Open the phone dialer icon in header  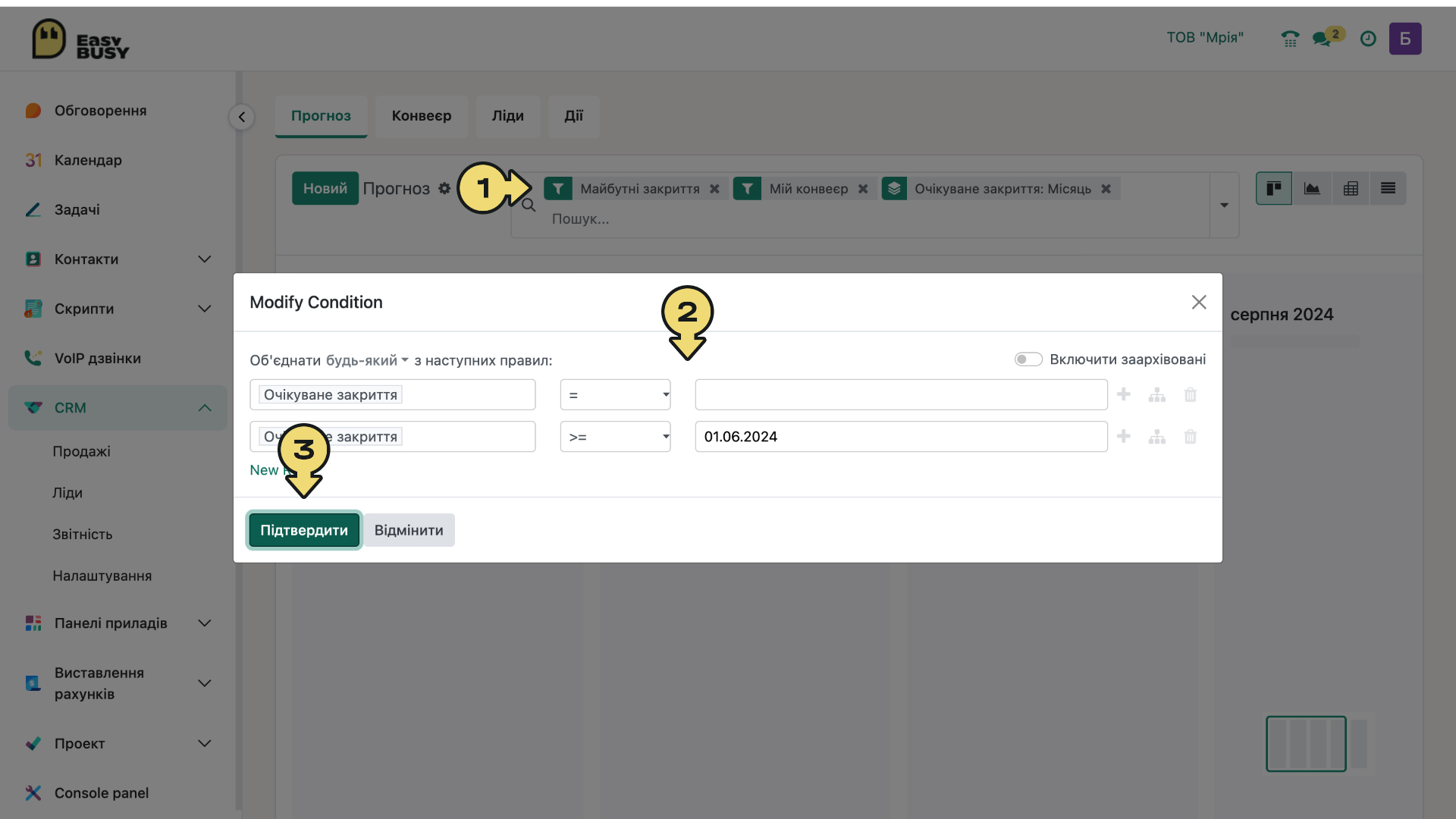(1290, 39)
